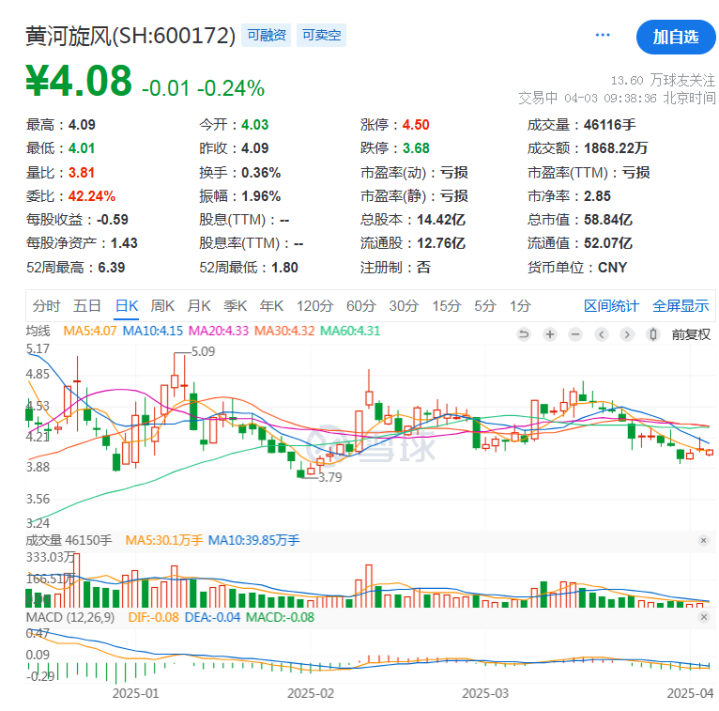
Task: Move chart left with back chevron
Action: point(602,334)
